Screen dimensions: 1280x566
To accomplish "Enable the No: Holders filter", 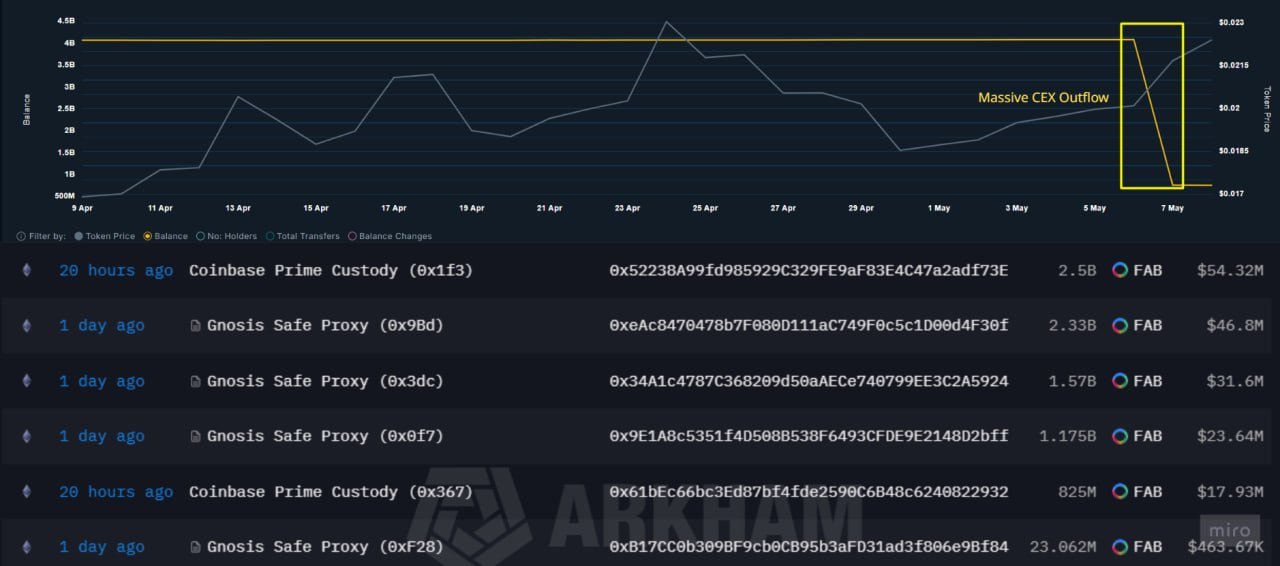I will [200, 237].
